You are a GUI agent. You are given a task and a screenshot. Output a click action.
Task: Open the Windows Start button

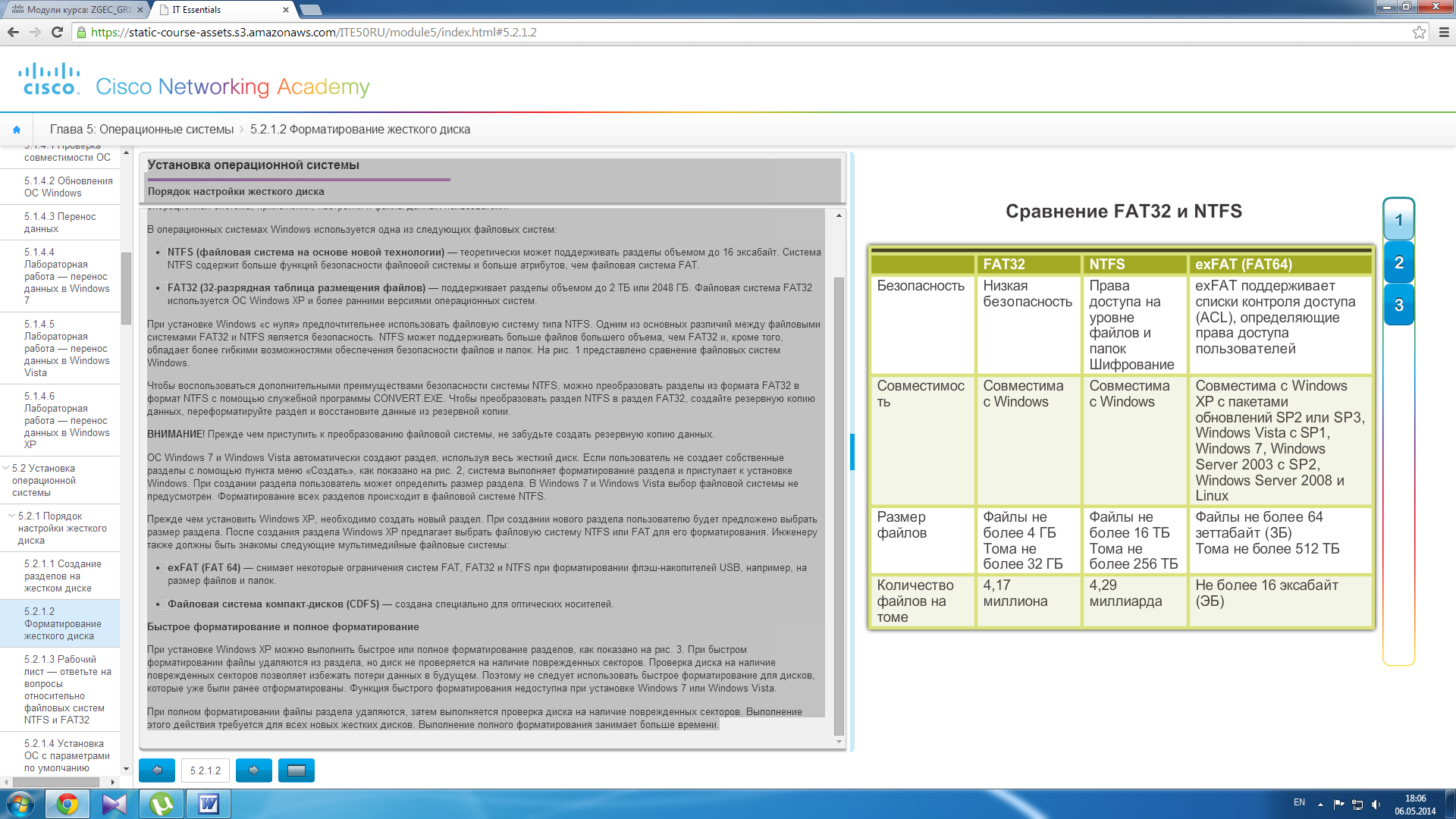(20, 804)
